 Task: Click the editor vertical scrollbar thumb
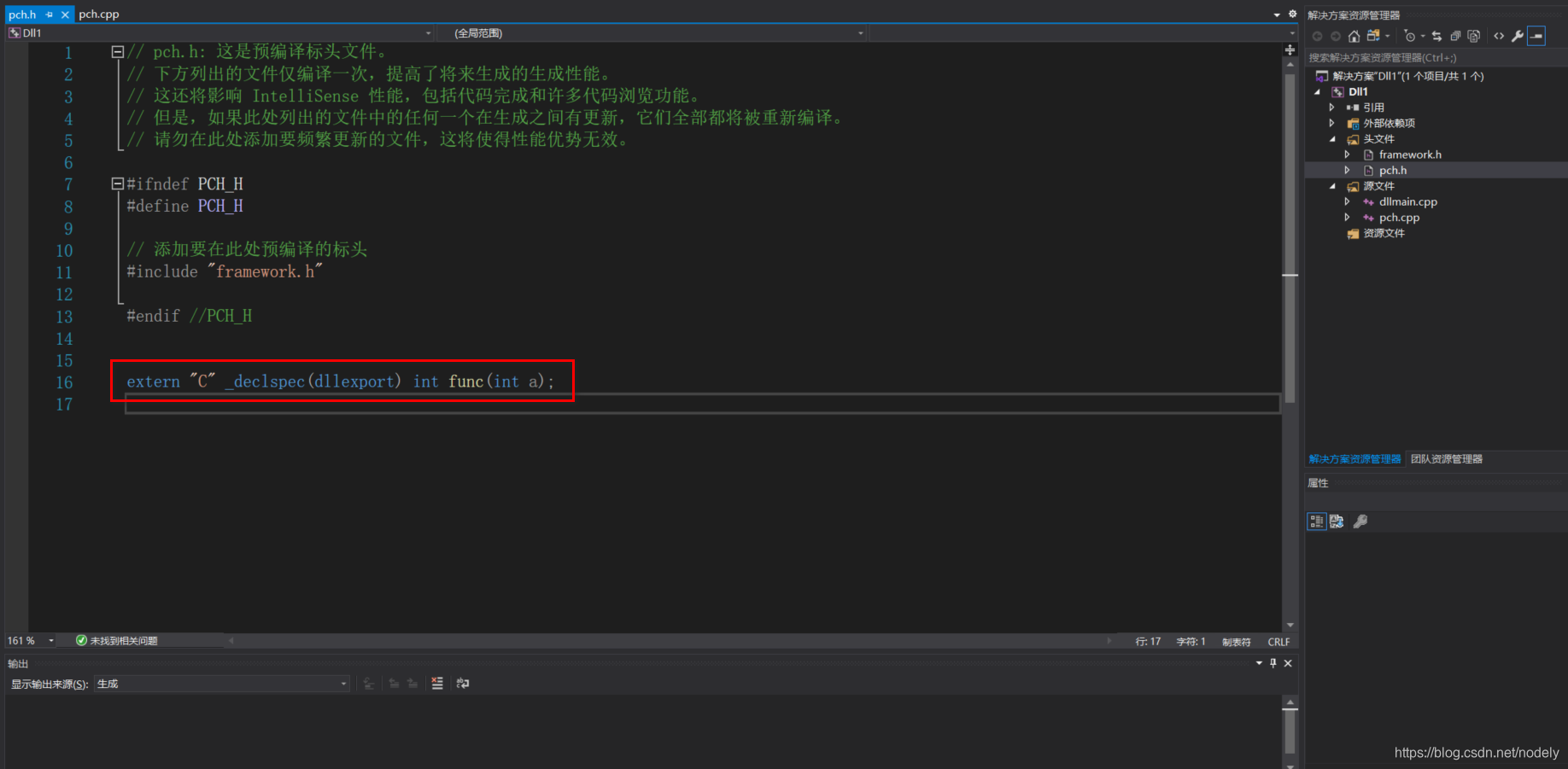click(1290, 237)
